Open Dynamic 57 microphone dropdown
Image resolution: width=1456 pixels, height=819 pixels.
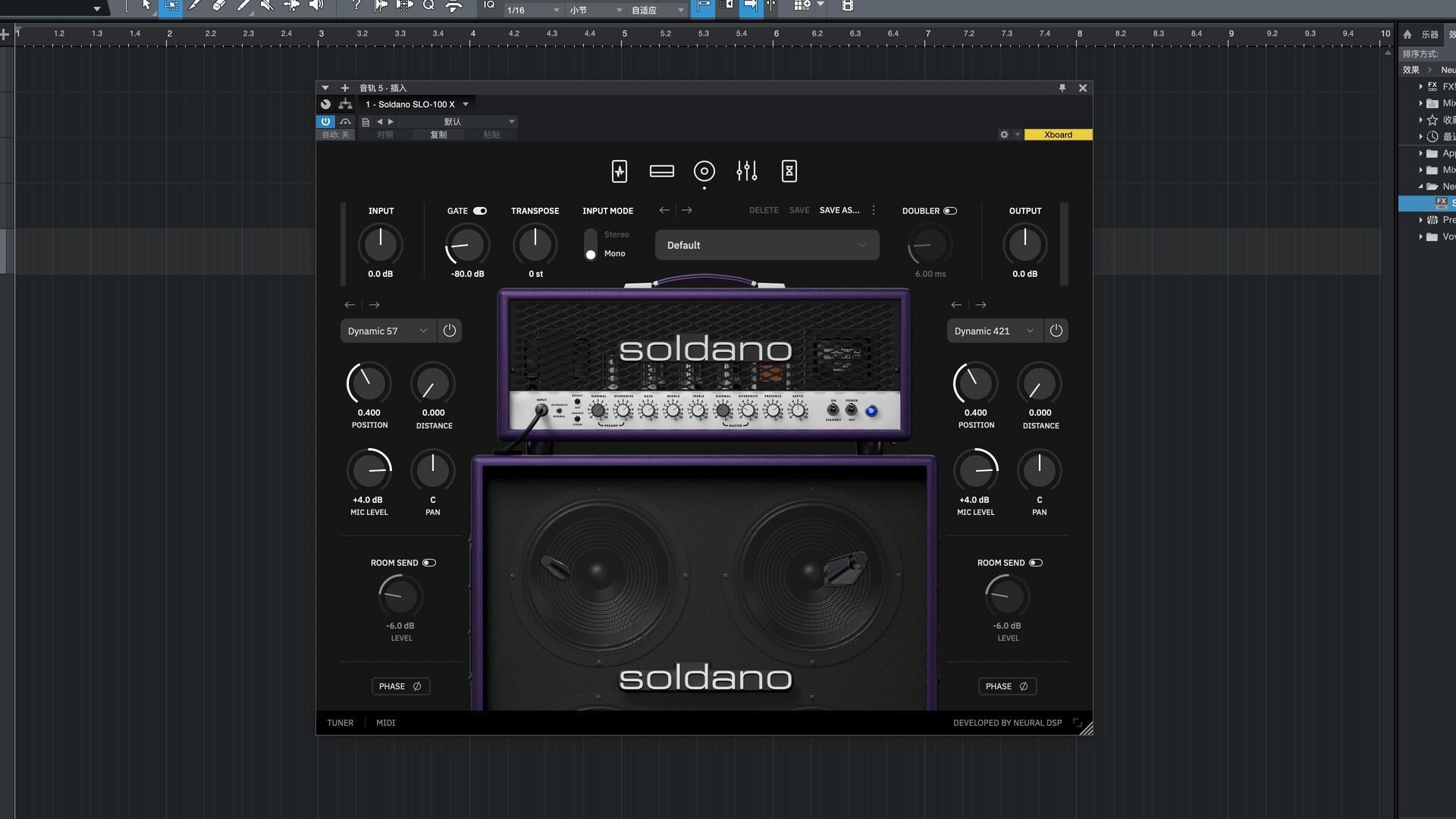[x=388, y=331]
